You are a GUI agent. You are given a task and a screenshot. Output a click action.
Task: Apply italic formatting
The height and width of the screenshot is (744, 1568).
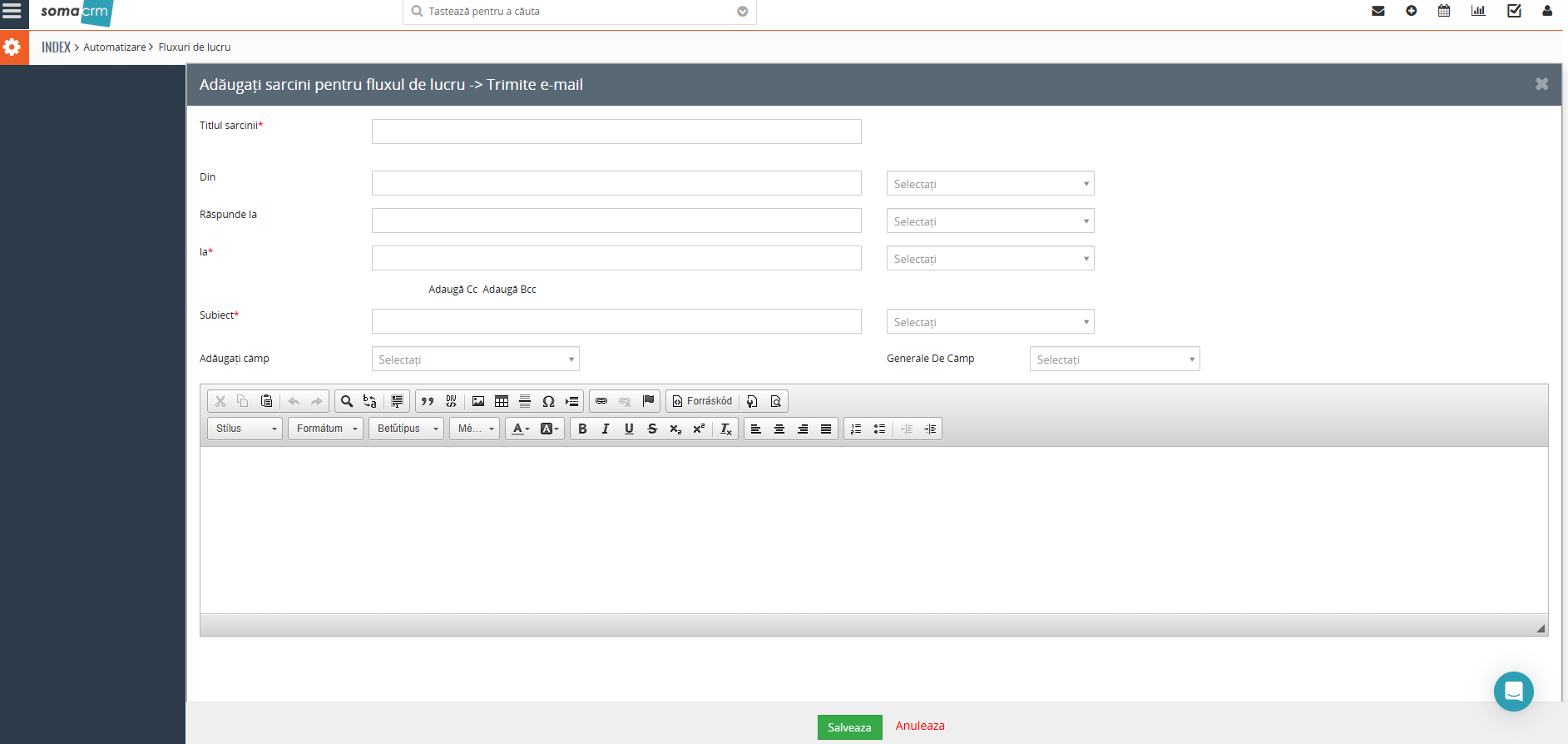point(606,429)
